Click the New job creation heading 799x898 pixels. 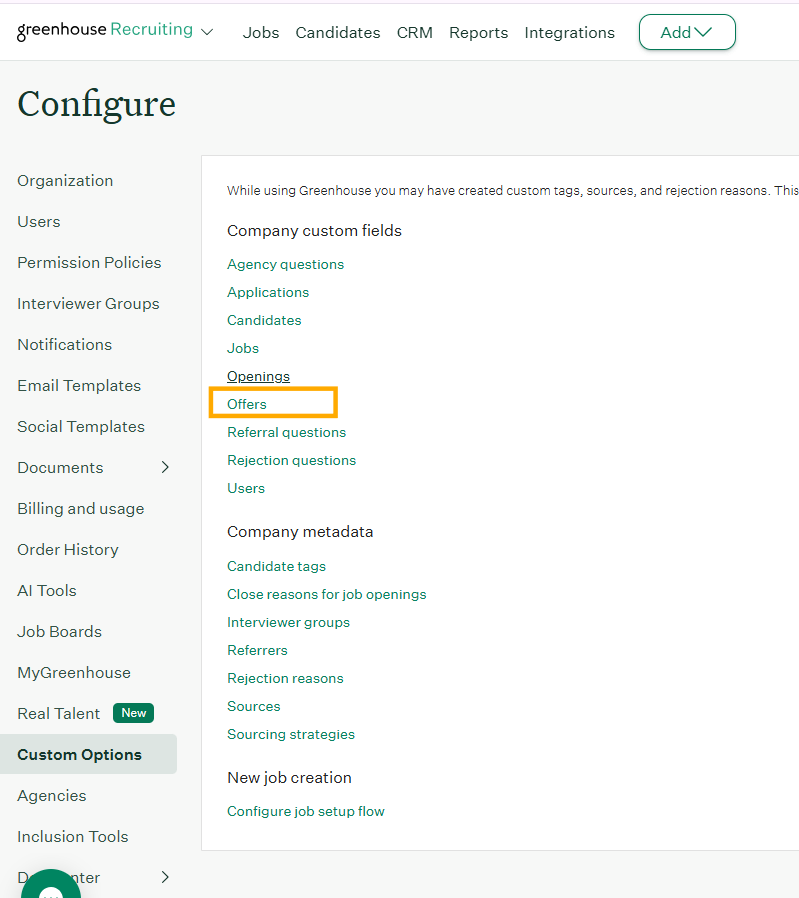289,778
